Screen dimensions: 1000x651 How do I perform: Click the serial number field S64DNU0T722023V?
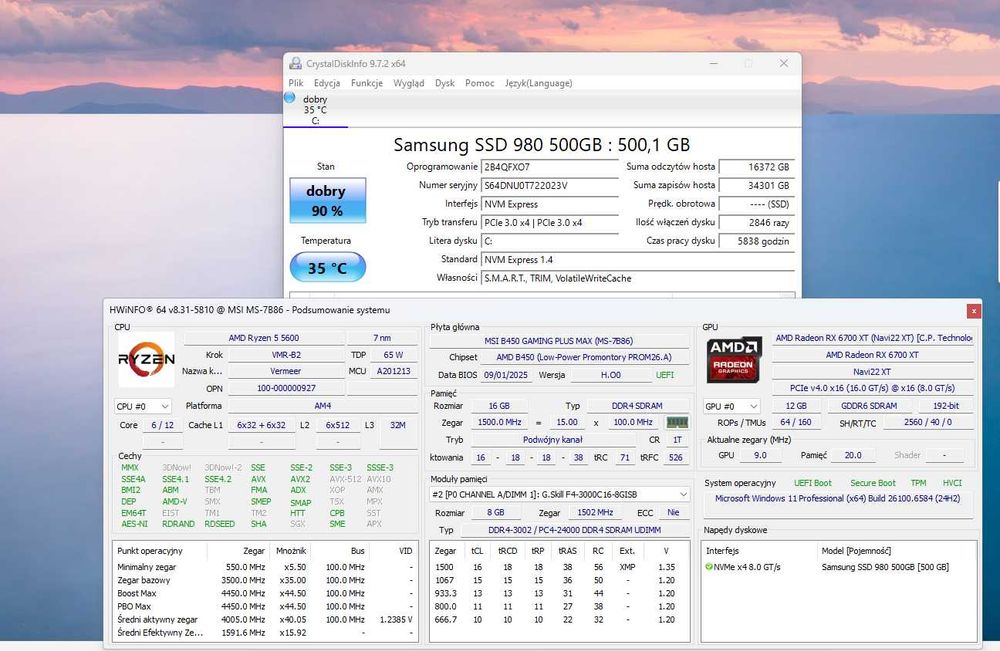click(550, 186)
